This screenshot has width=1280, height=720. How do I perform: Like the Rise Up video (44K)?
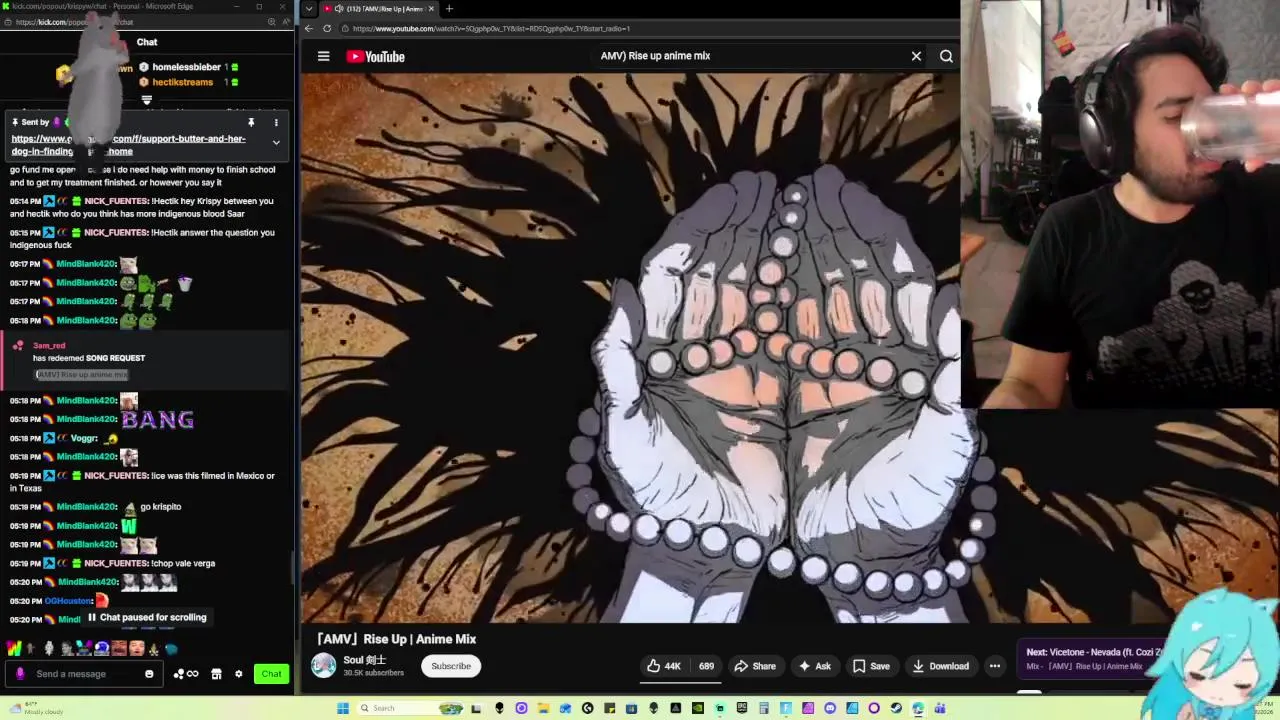coord(664,666)
